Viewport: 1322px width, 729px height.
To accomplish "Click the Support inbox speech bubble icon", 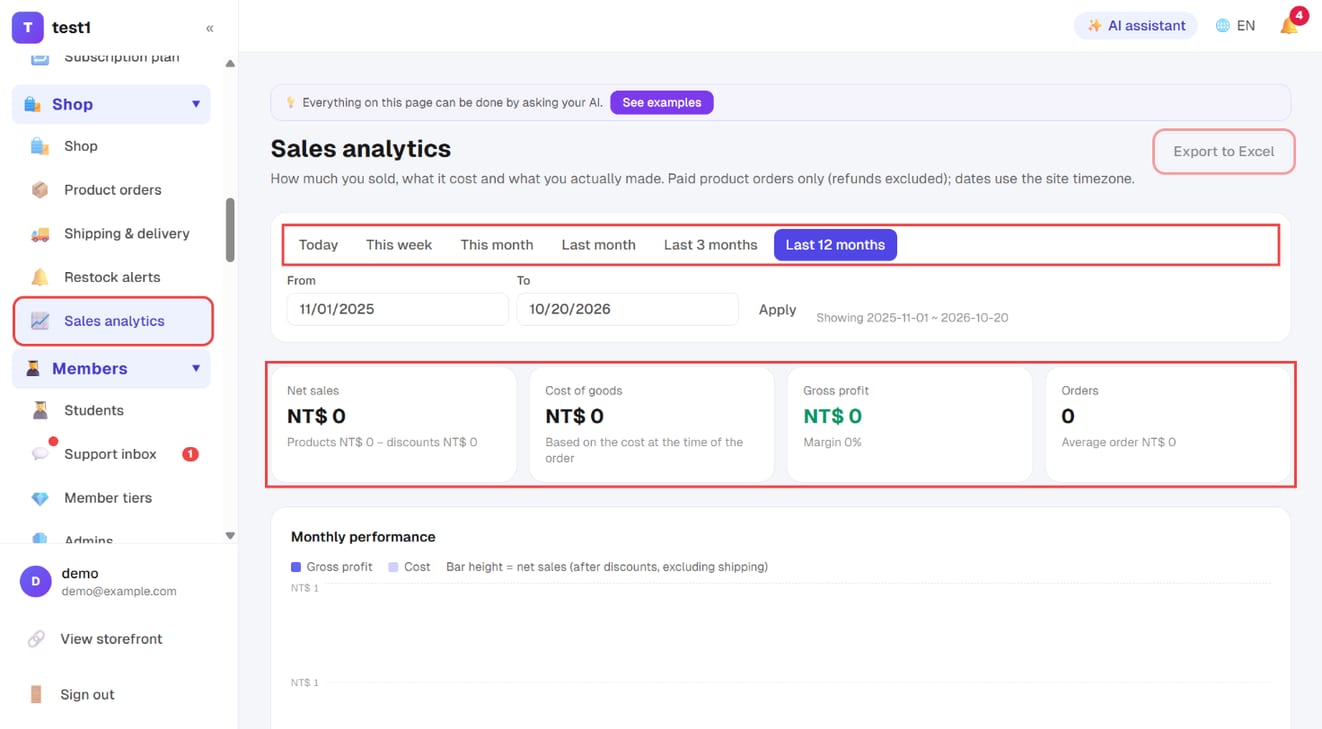I will [40, 454].
